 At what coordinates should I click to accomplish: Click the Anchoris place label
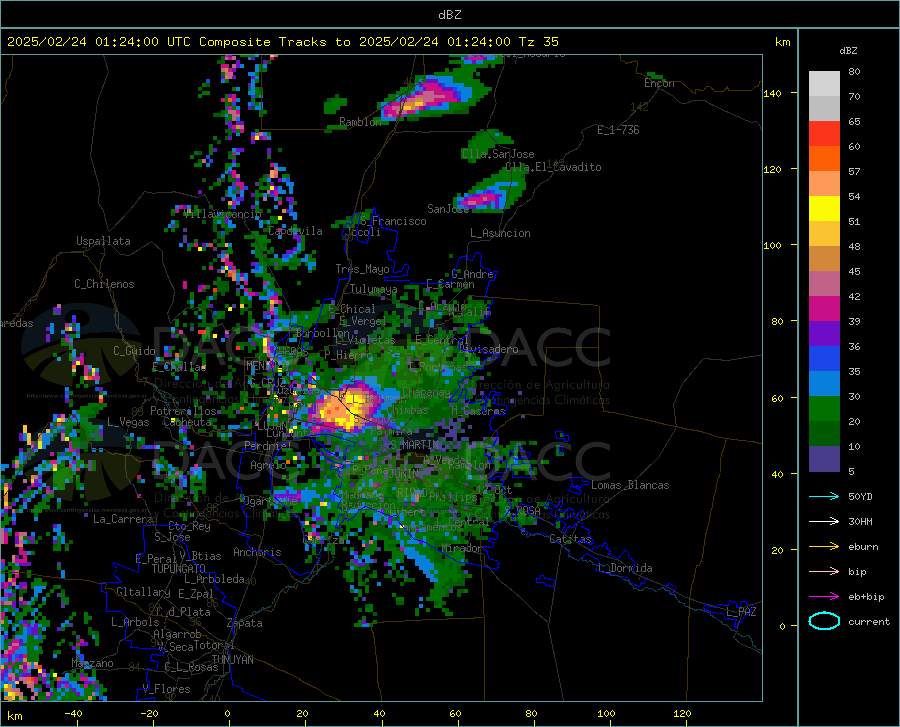[x=257, y=552]
